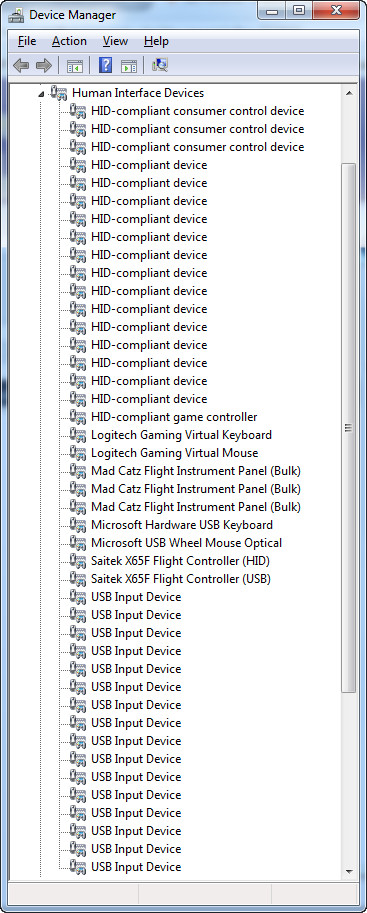The height and width of the screenshot is (913, 367).
Task: Select HID-compliant game controller entry
Action: point(174,417)
